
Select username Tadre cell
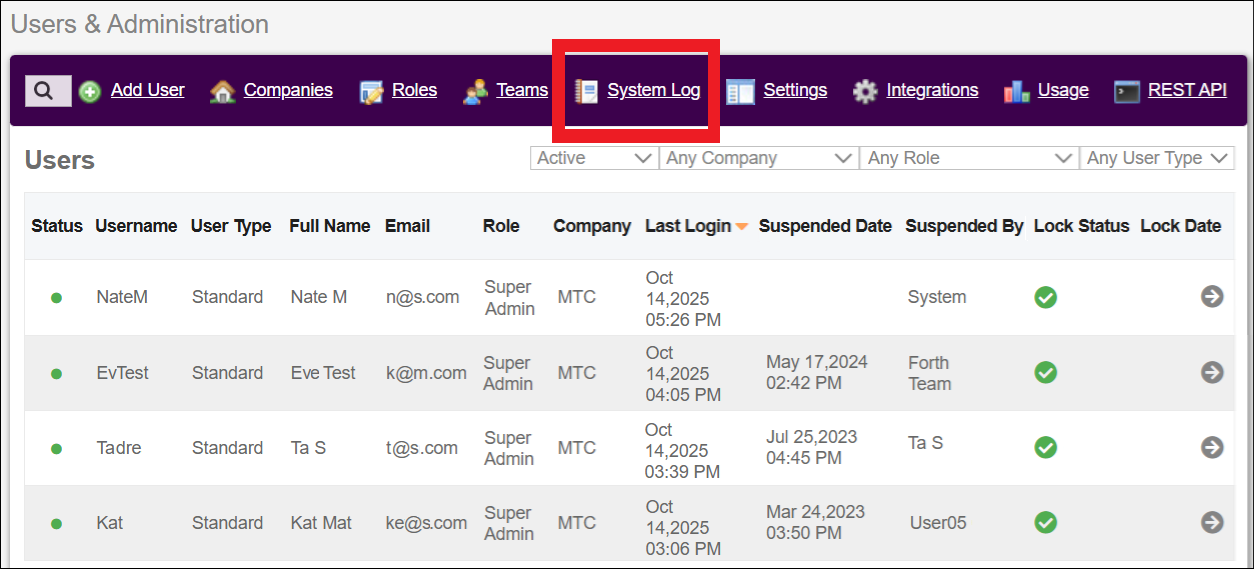pos(118,448)
